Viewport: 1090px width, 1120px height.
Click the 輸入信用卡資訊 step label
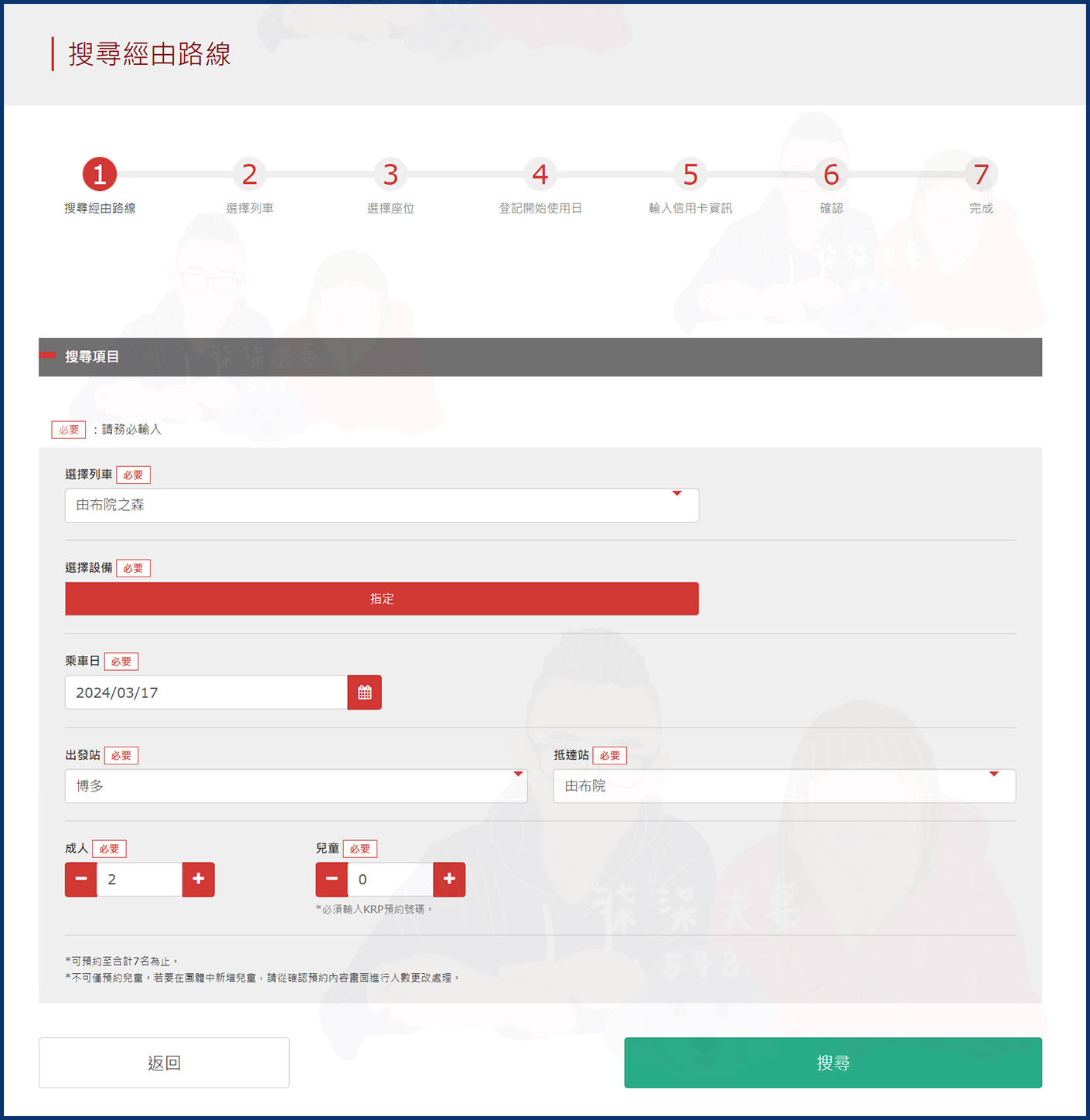point(690,207)
